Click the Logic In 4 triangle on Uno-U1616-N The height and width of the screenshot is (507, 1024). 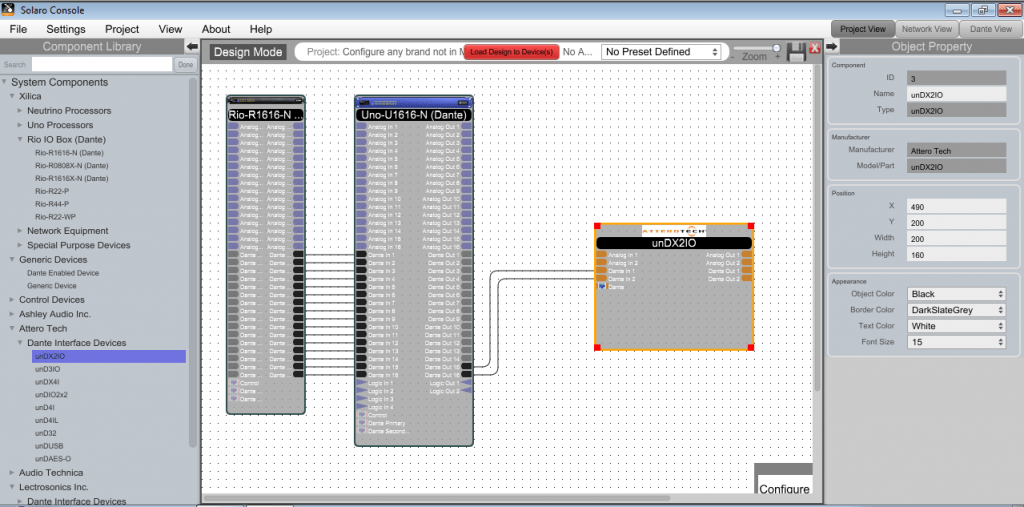pyautogui.click(x=361, y=407)
